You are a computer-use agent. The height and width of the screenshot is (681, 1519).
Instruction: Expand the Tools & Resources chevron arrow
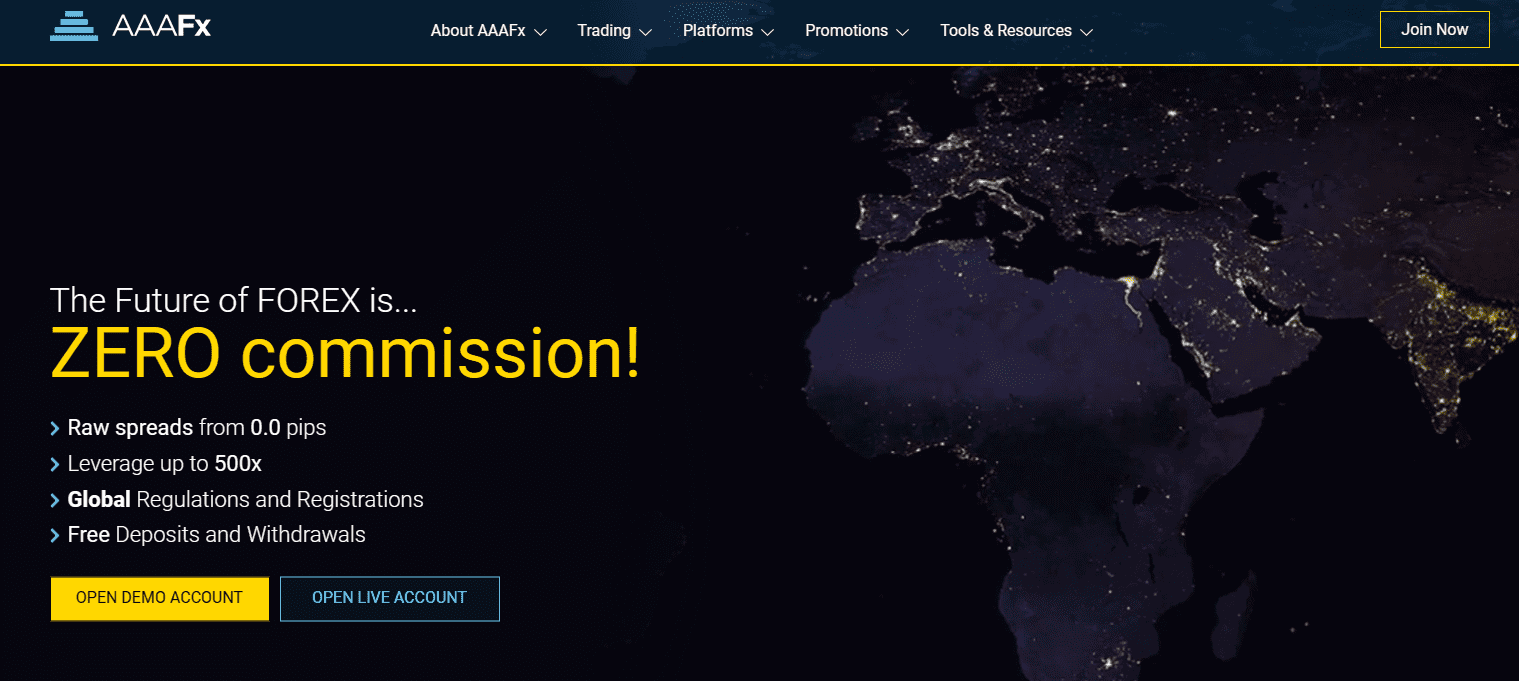click(x=1086, y=32)
